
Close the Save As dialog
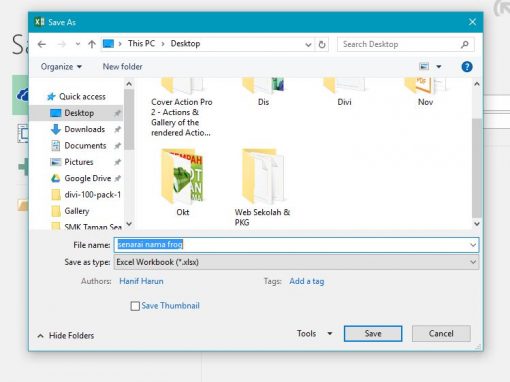click(x=472, y=22)
